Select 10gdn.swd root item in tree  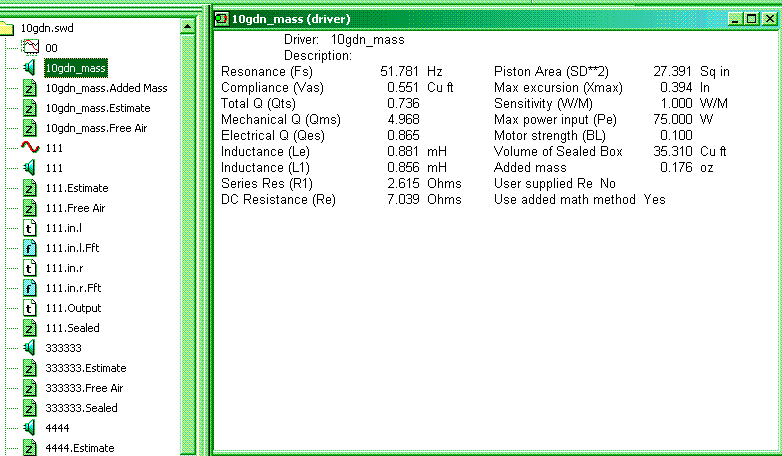click(x=47, y=28)
